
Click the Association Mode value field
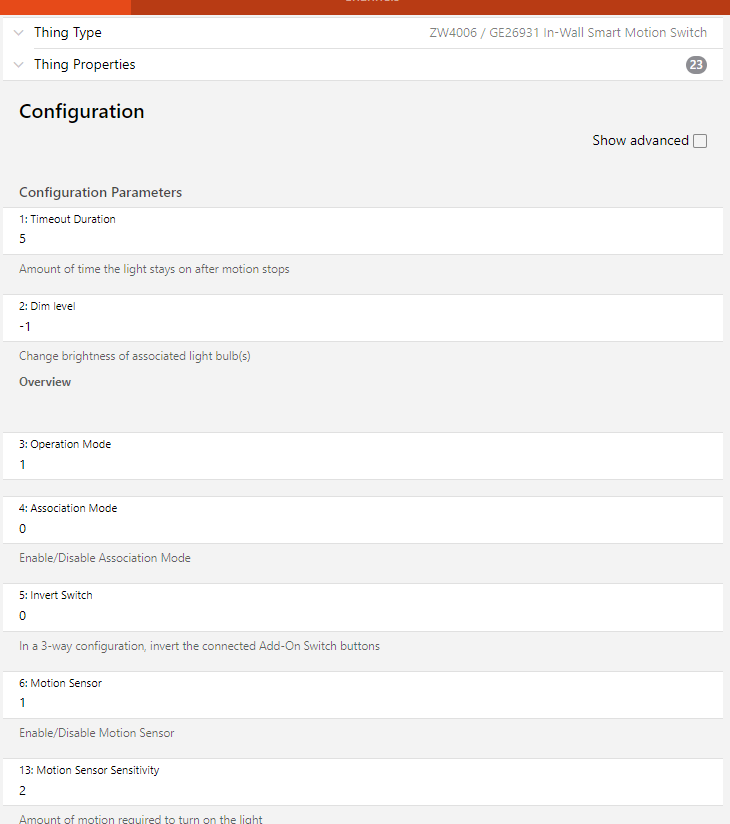pos(362,528)
